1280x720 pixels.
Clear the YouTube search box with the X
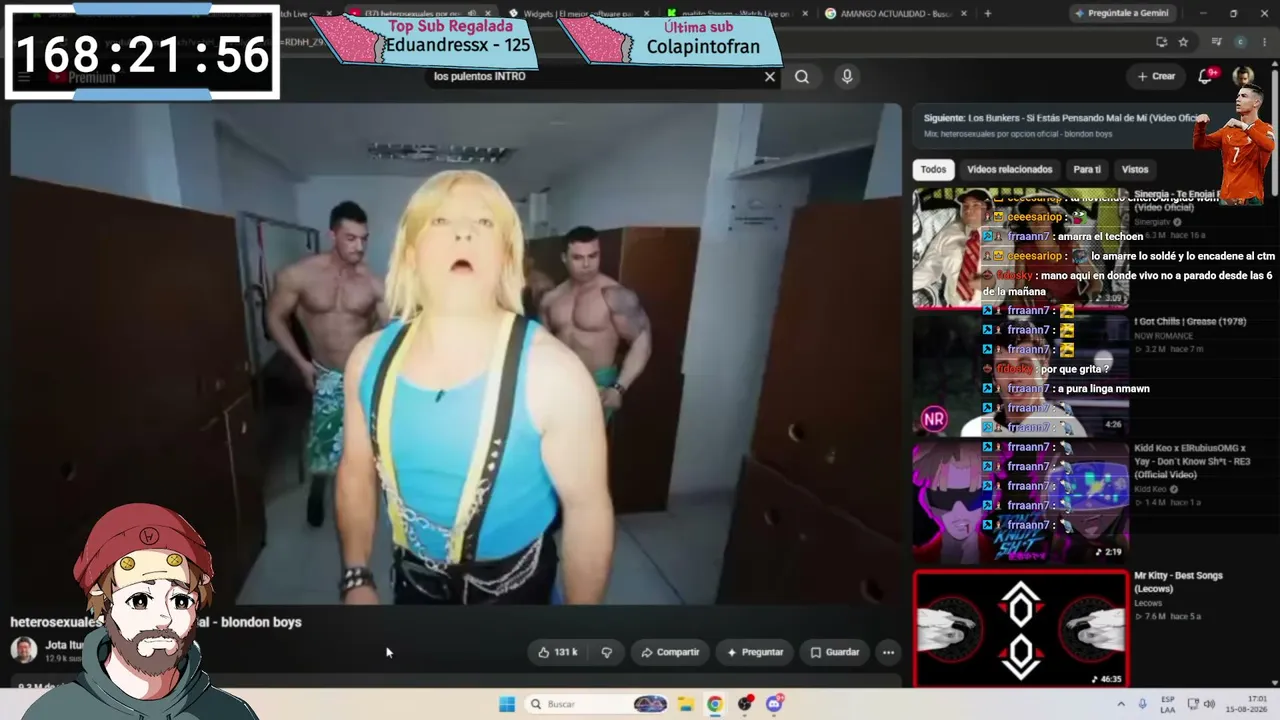[770, 77]
